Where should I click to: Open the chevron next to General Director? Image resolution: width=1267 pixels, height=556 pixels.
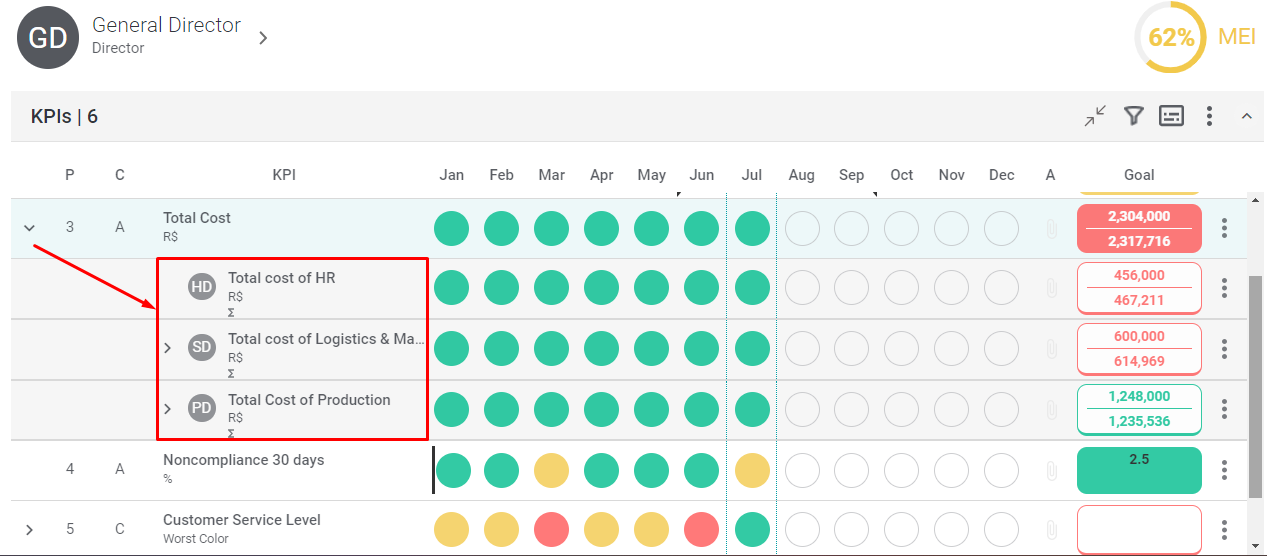263,38
